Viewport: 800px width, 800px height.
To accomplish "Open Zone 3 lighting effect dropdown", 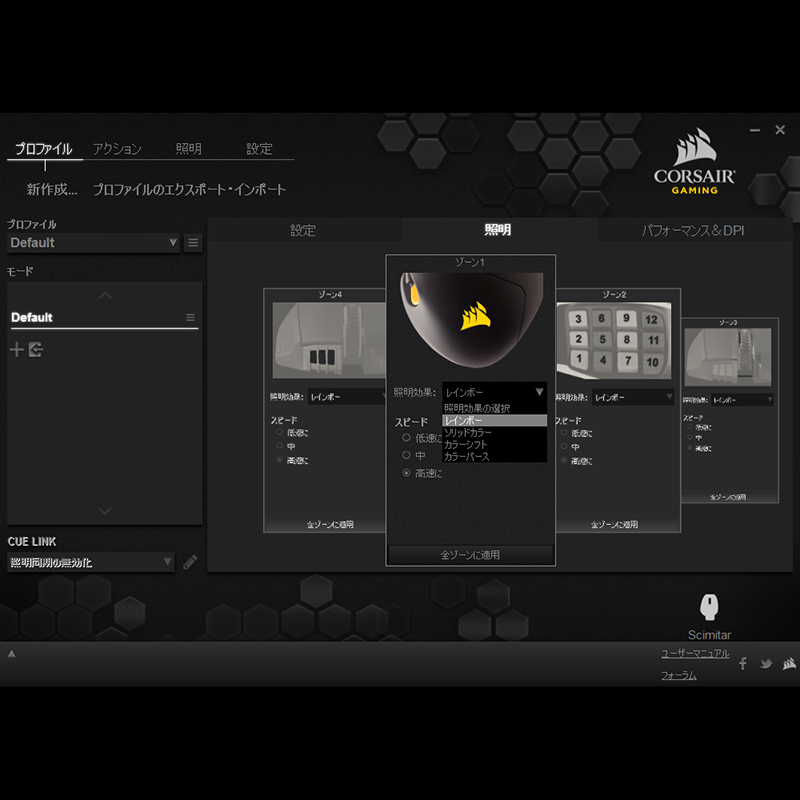I will coord(742,399).
